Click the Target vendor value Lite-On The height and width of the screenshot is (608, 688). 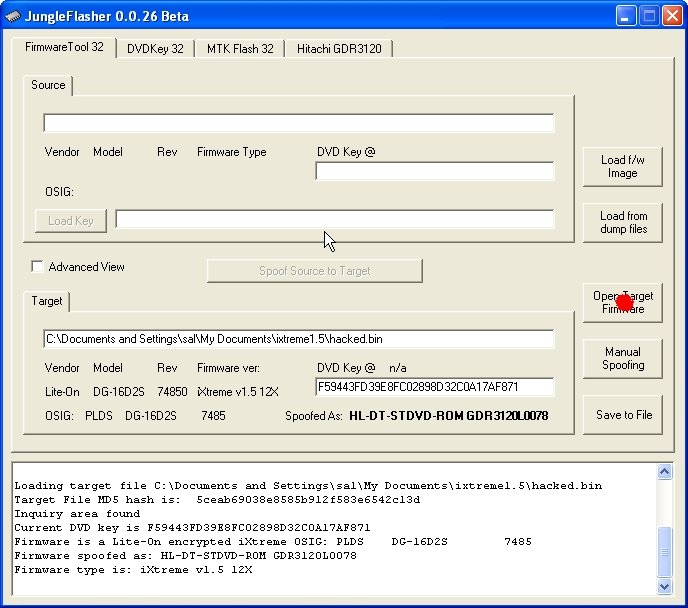pos(62,392)
